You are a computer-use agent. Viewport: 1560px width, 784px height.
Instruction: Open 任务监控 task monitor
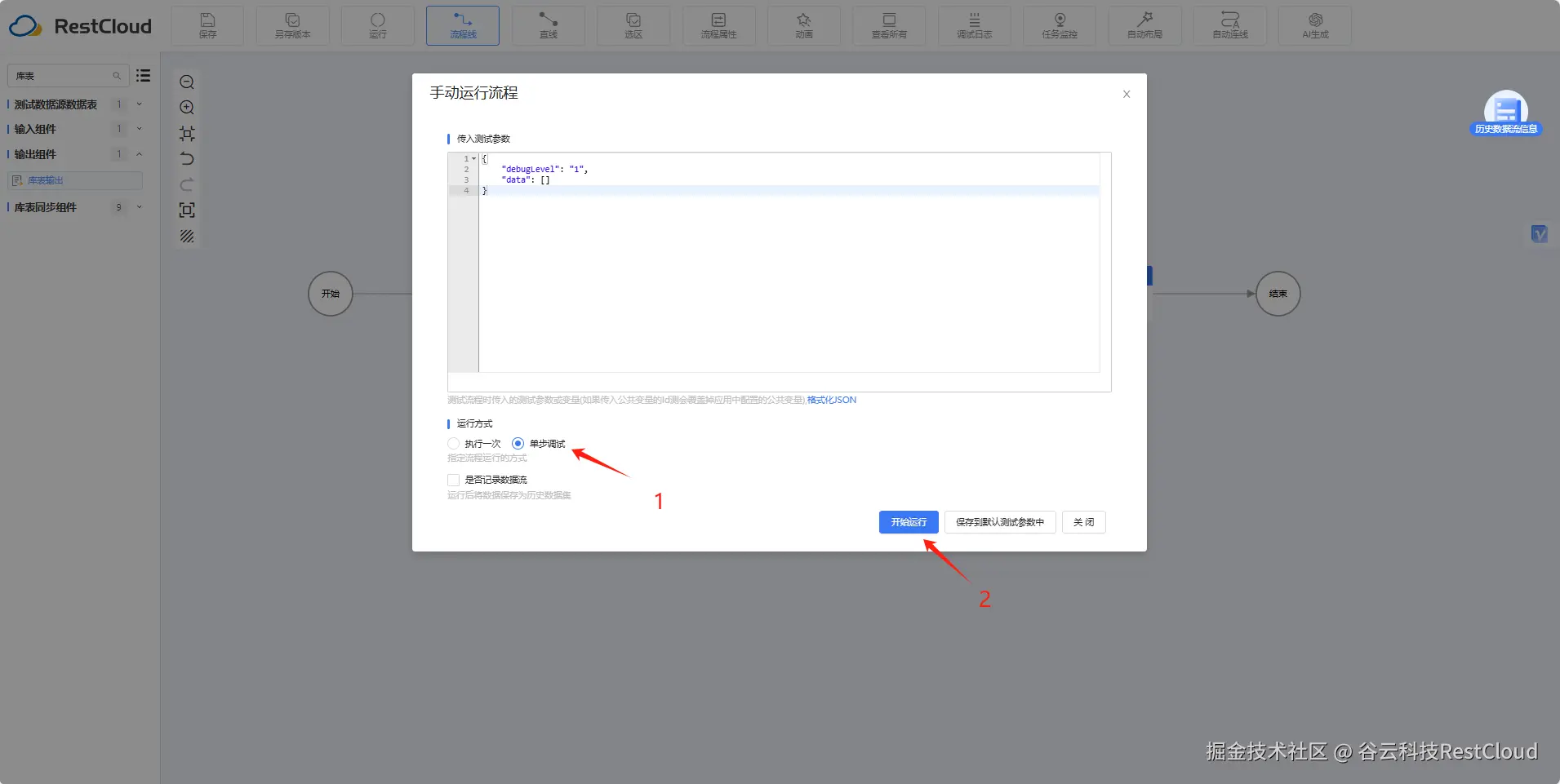[x=1060, y=25]
